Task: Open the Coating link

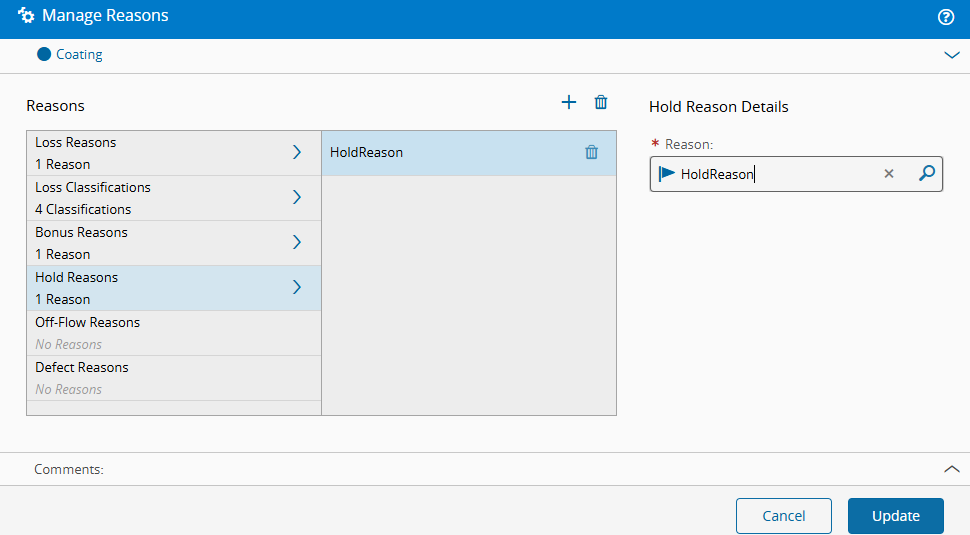Action: 79,54
